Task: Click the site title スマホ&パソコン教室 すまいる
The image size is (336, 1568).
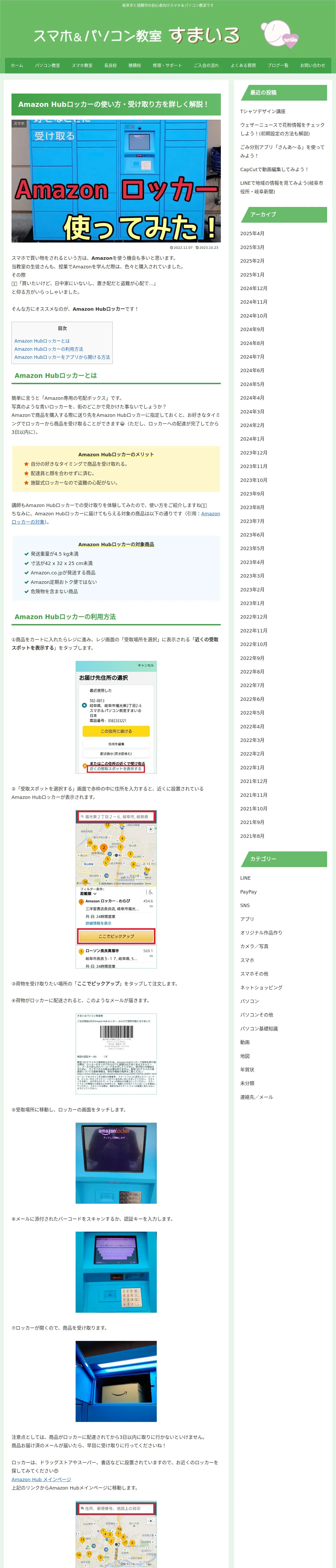Action: click(137, 36)
